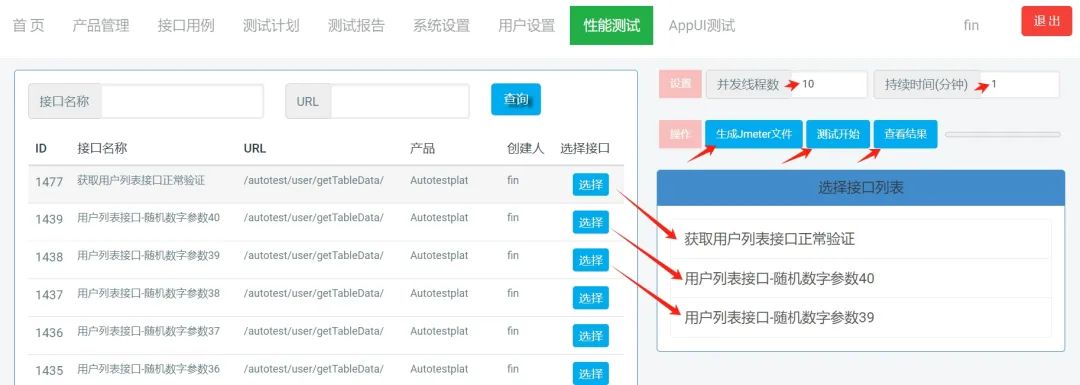Focus the URL search input field
The width and height of the screenshot is (1080, 385).
coord(399,101)
